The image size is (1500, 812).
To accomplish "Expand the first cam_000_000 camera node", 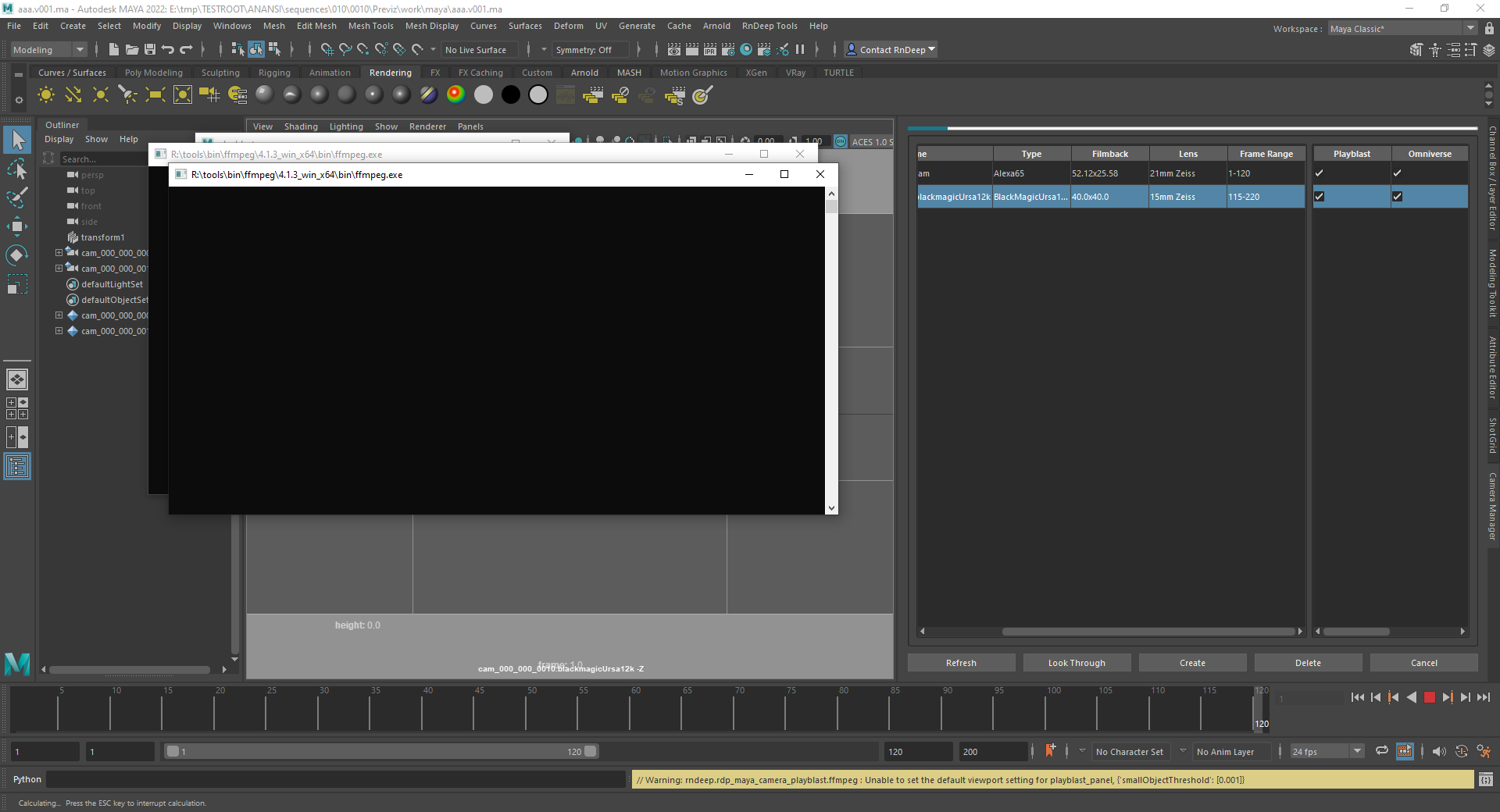I will 59,253.
